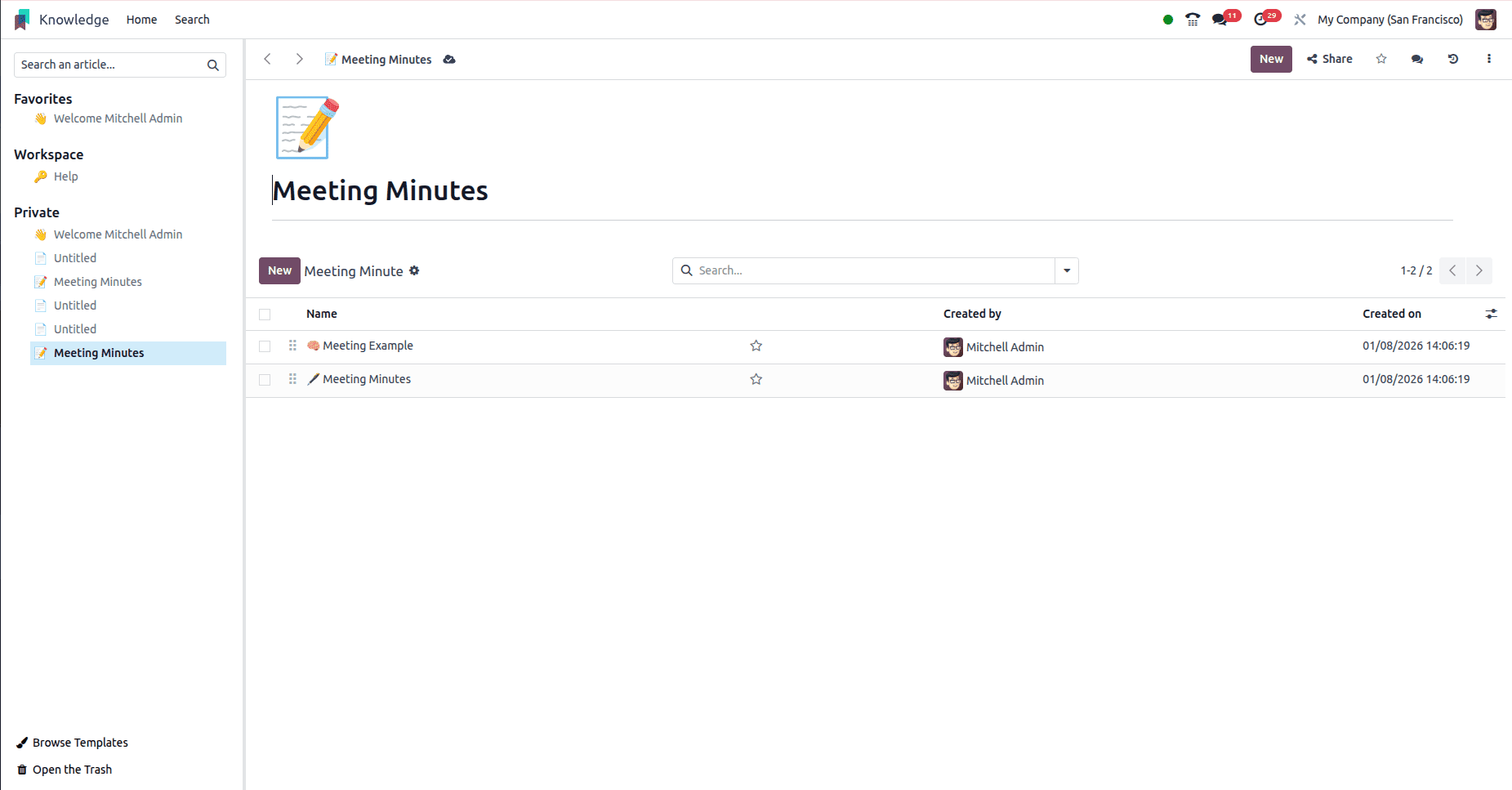Click the Favorites section header

(x=43, y=99)
